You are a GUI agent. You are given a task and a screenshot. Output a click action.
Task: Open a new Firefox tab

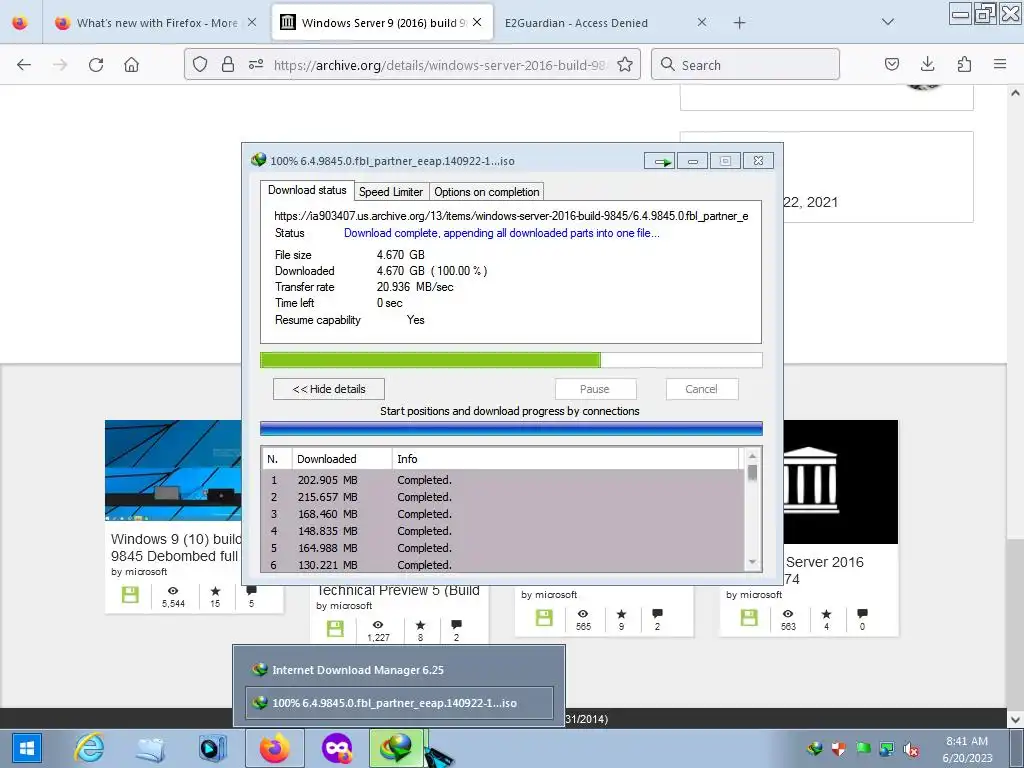tap(739, 23)
